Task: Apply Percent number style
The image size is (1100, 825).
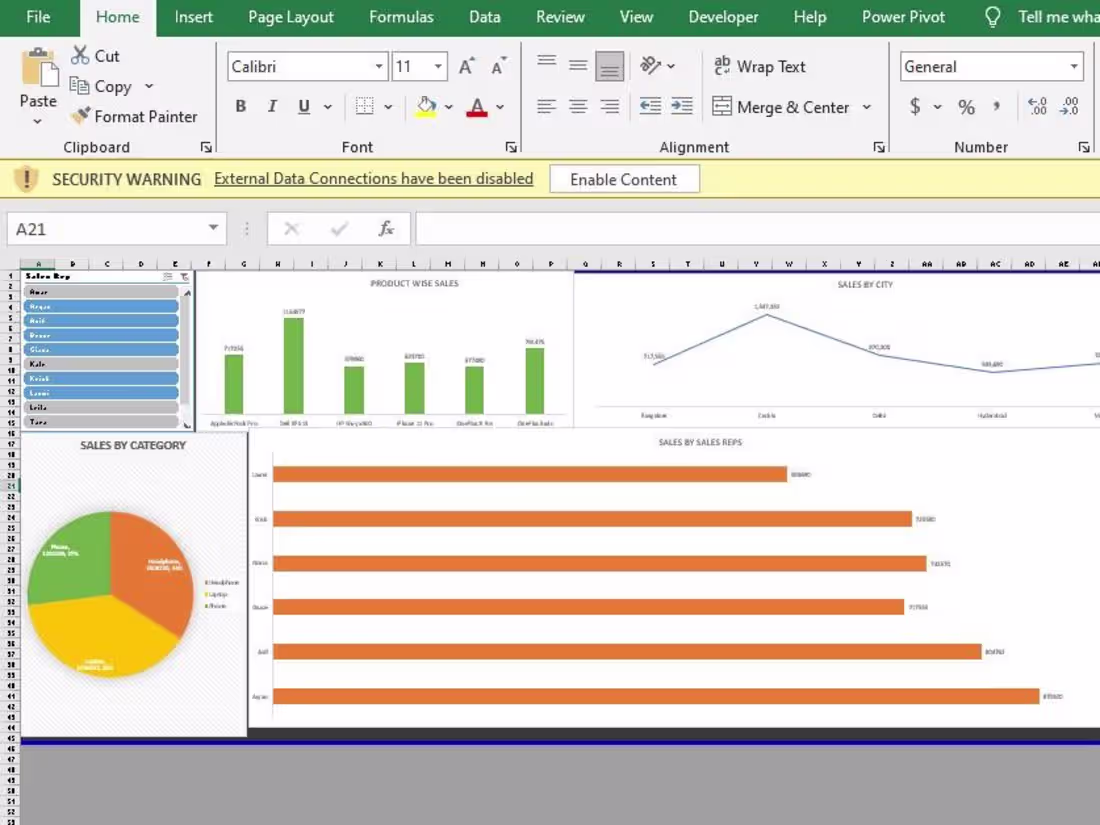Action: coord(966,107)
